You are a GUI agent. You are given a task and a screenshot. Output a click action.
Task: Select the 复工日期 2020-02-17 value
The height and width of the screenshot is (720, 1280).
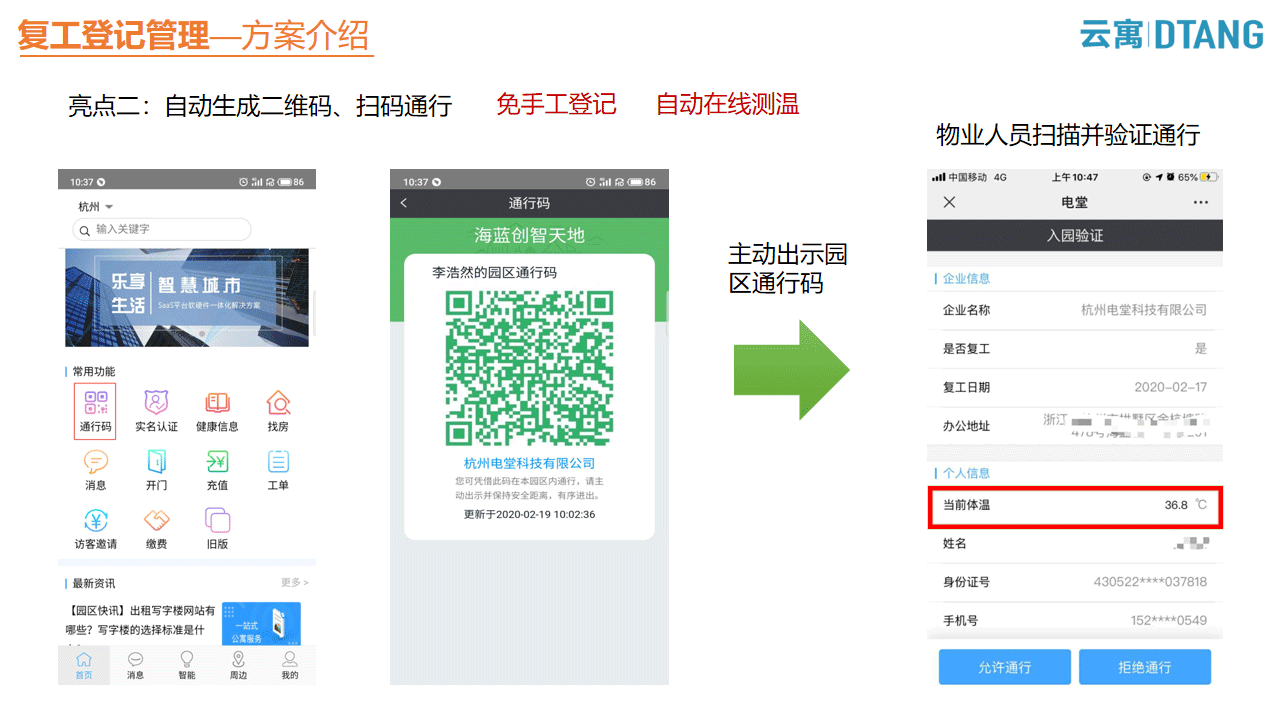(1170, 387)
